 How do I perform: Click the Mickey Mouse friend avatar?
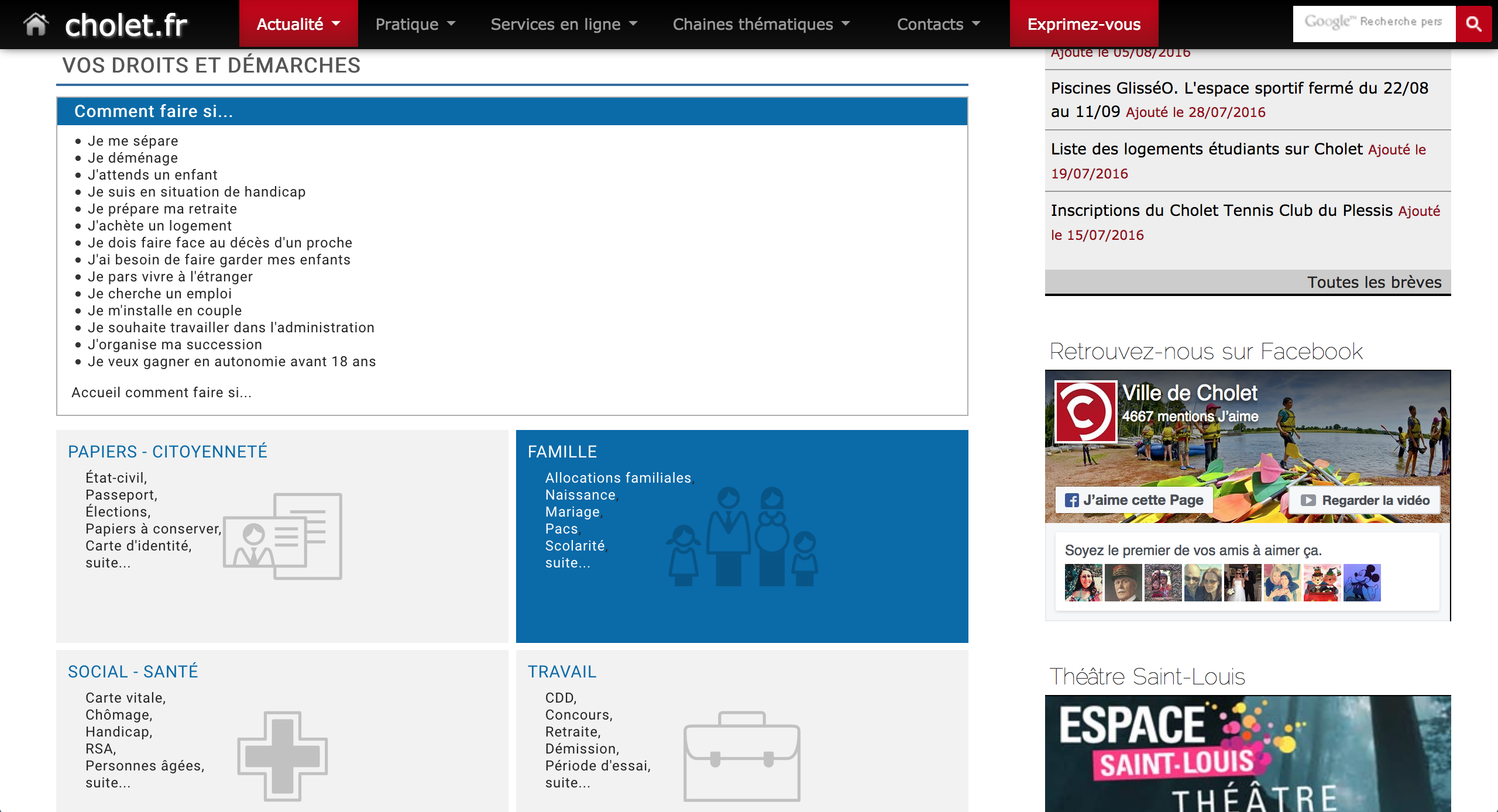coord(1362,582)
